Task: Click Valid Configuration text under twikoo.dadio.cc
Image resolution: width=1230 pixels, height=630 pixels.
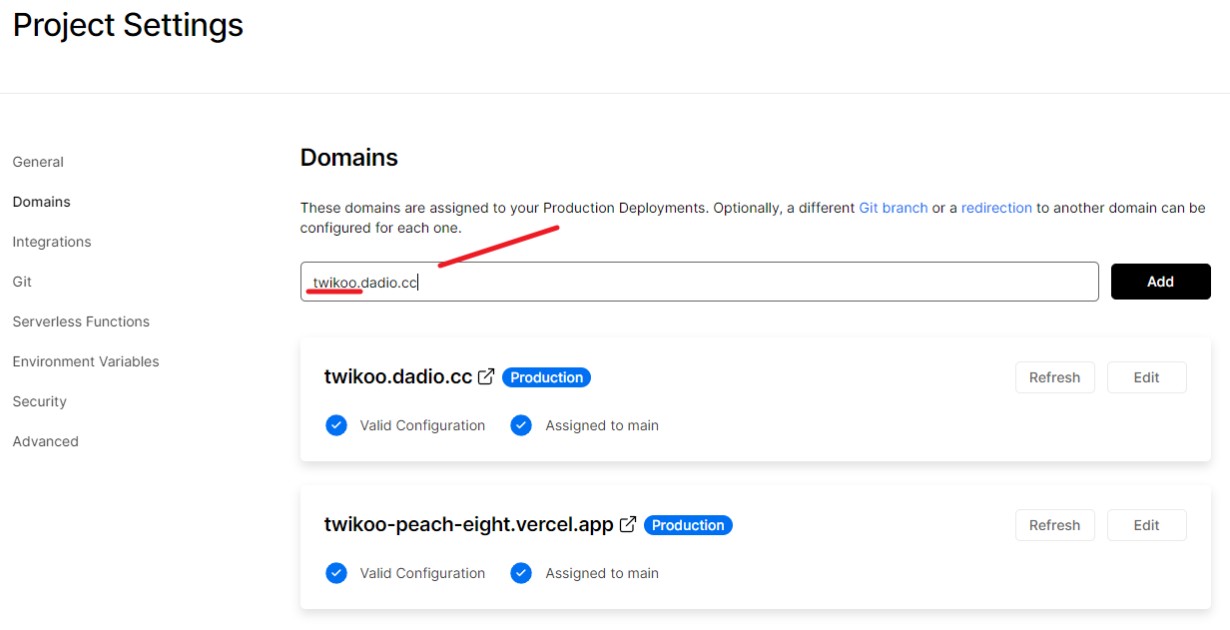Action: click(422, 425)
